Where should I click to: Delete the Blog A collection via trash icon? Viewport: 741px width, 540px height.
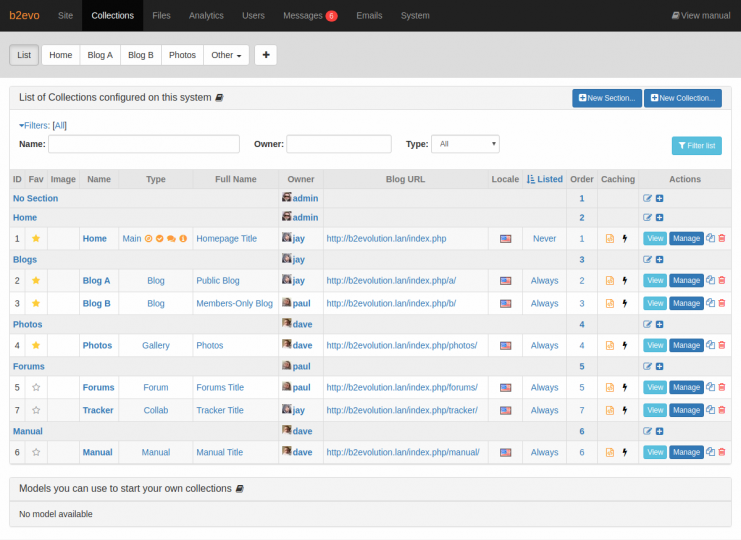pyautogui.click(x=722, y=281)
